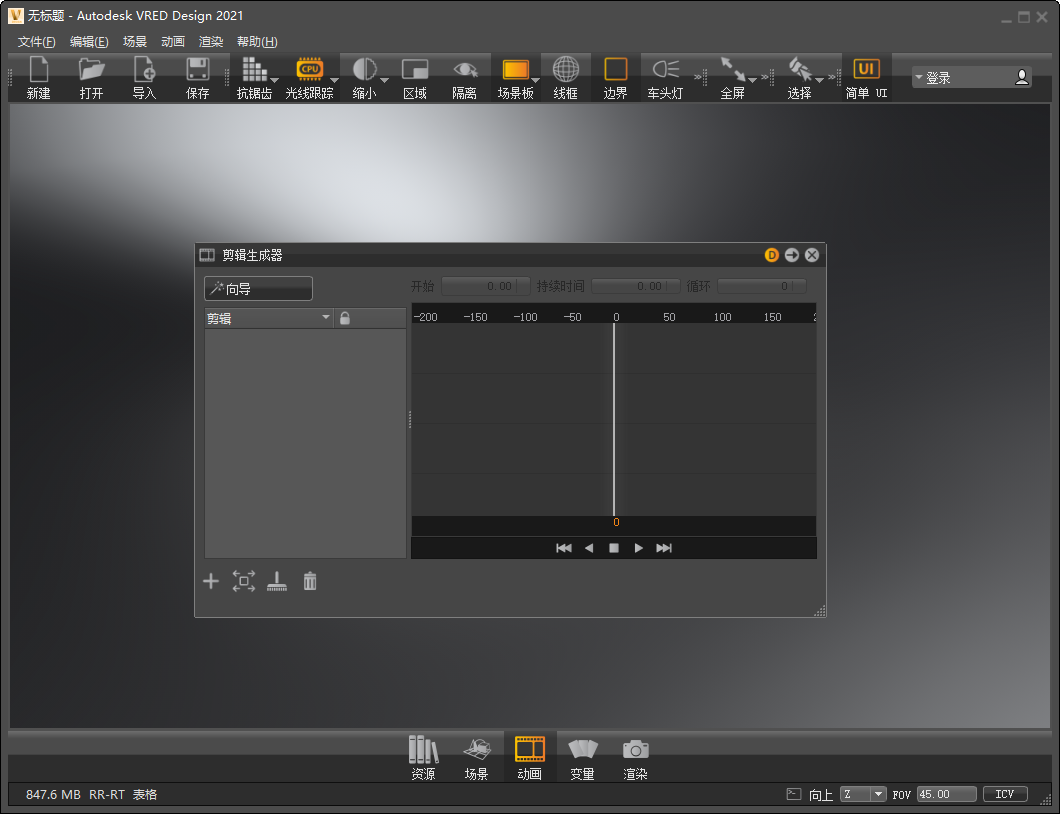The height and width of the screenshot is (814, 1060).
Task: Click the 向导 wizard button
Action: 258,289
